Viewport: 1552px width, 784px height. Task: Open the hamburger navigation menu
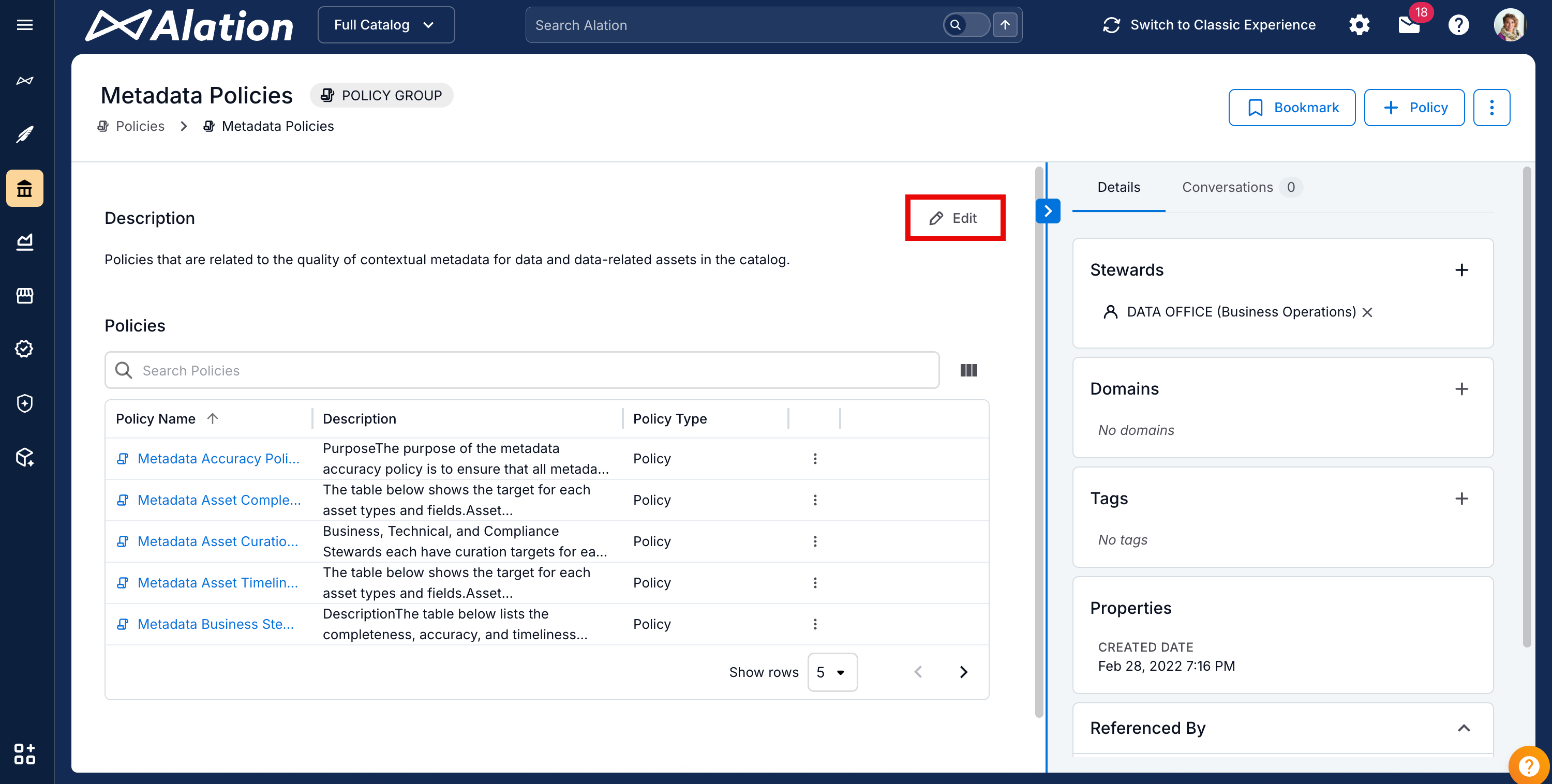pos(25,25)
